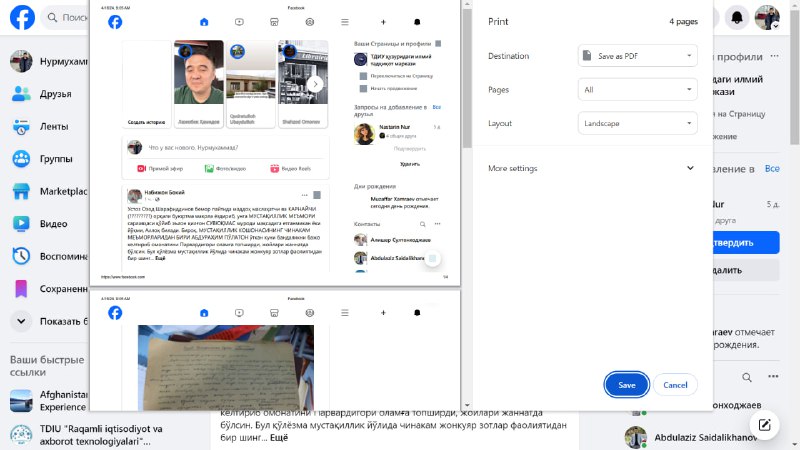
Task: Open Группы in the left sidebar
Action: pos(48,159)
